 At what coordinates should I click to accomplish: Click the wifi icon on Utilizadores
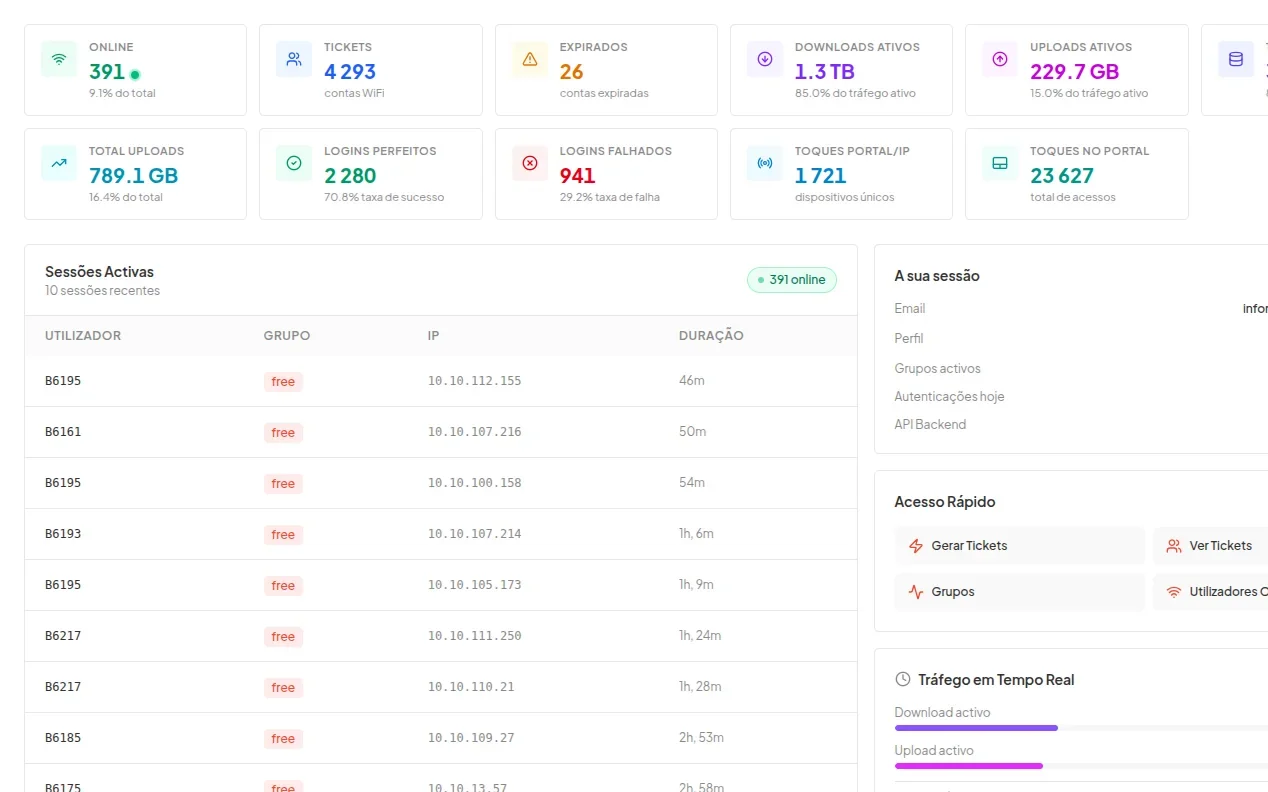1174,592
